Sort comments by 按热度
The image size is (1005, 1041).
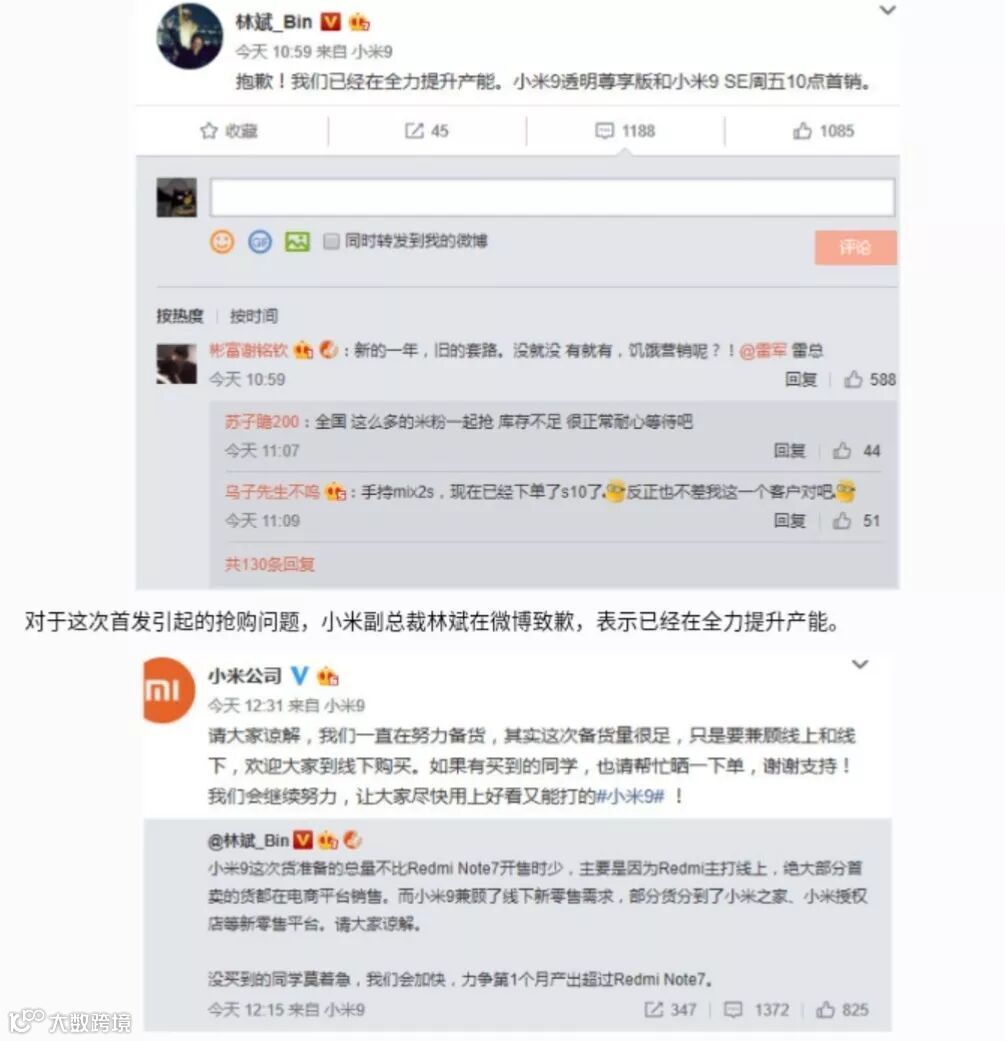click(179, 316)
